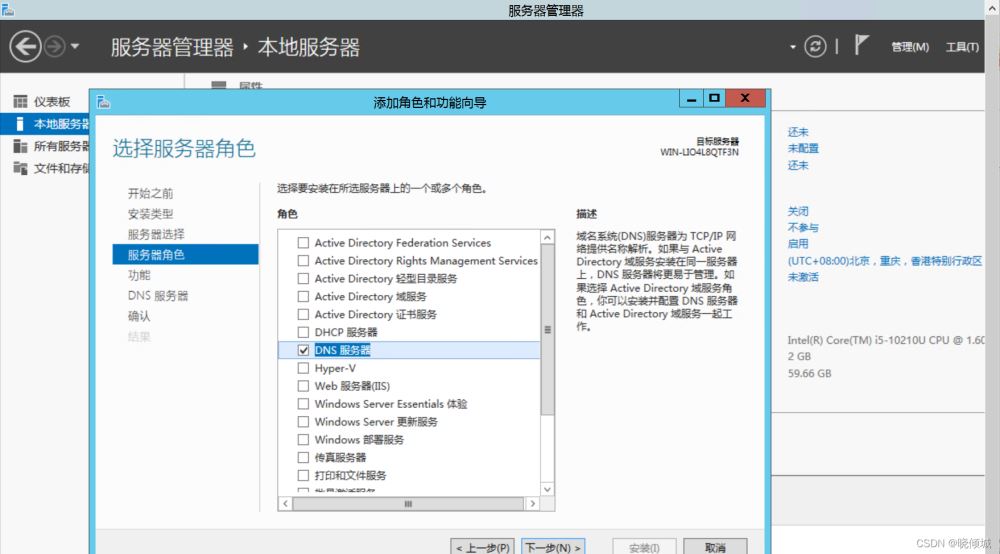Click the Server Manager title bar icon

coord(8,9)
